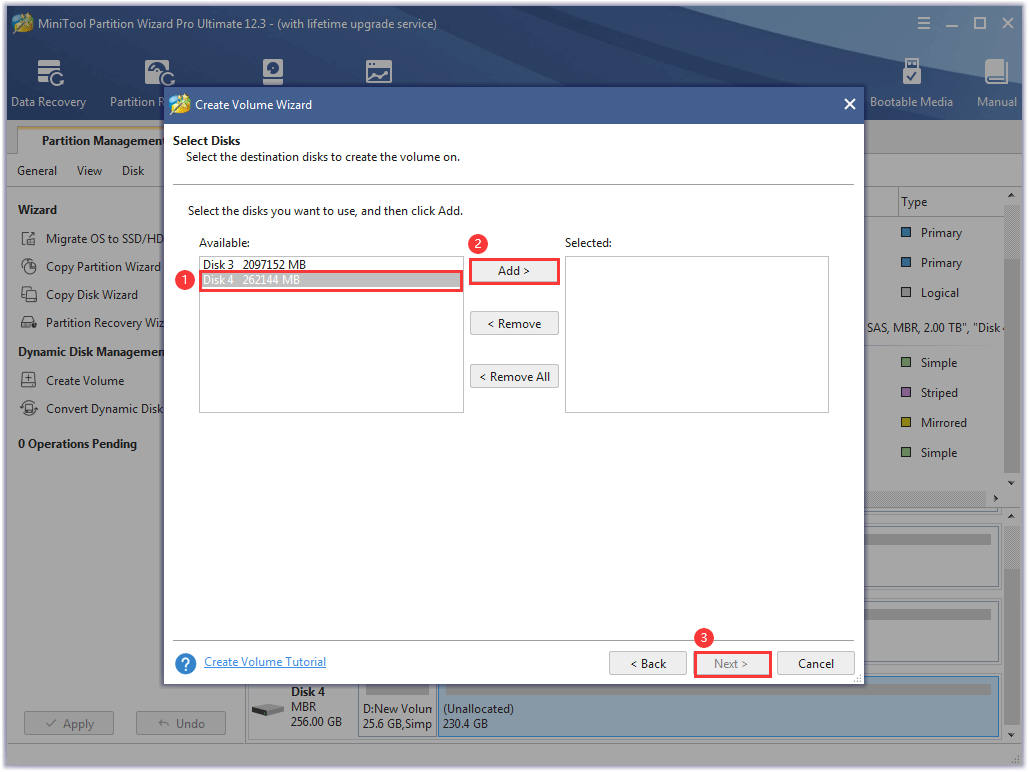The width and height of the screenshot is (1029, 772).
Task: Select Disk 4 262144 MB in Available list
Action: point(331,280)
